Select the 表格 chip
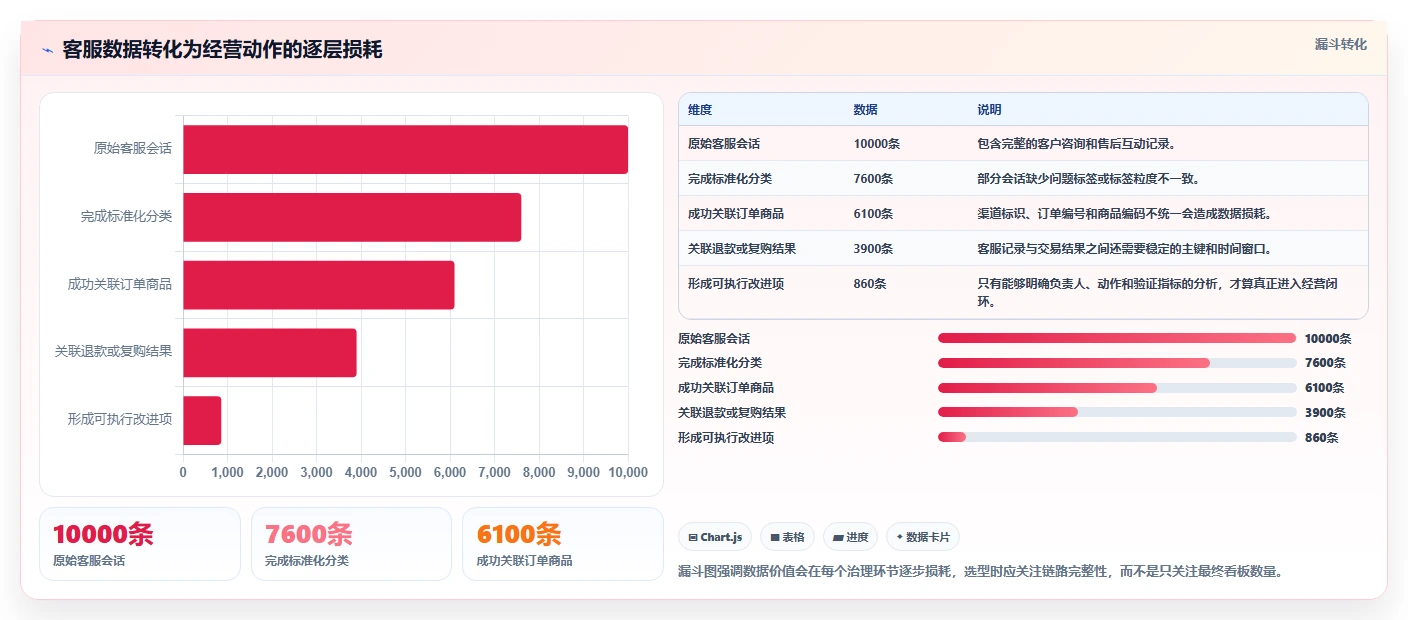 pos(787,537)
